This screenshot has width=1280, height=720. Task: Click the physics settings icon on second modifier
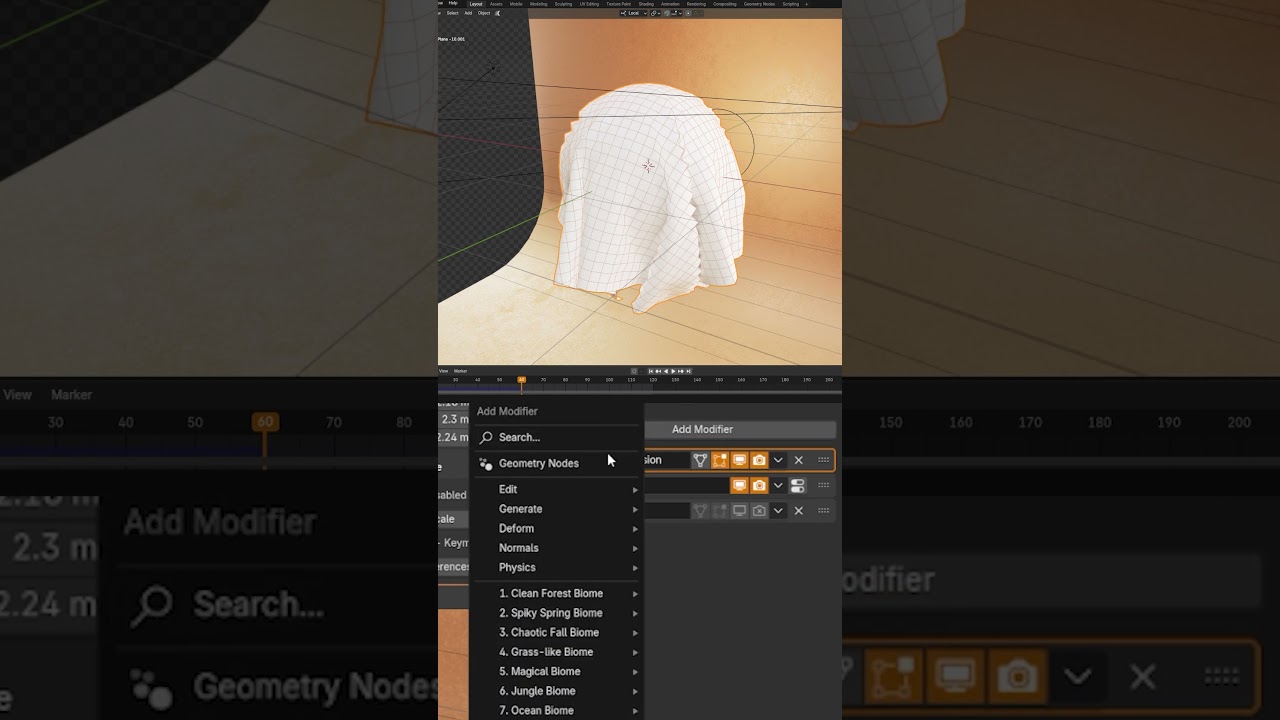[x=798, y=486]
